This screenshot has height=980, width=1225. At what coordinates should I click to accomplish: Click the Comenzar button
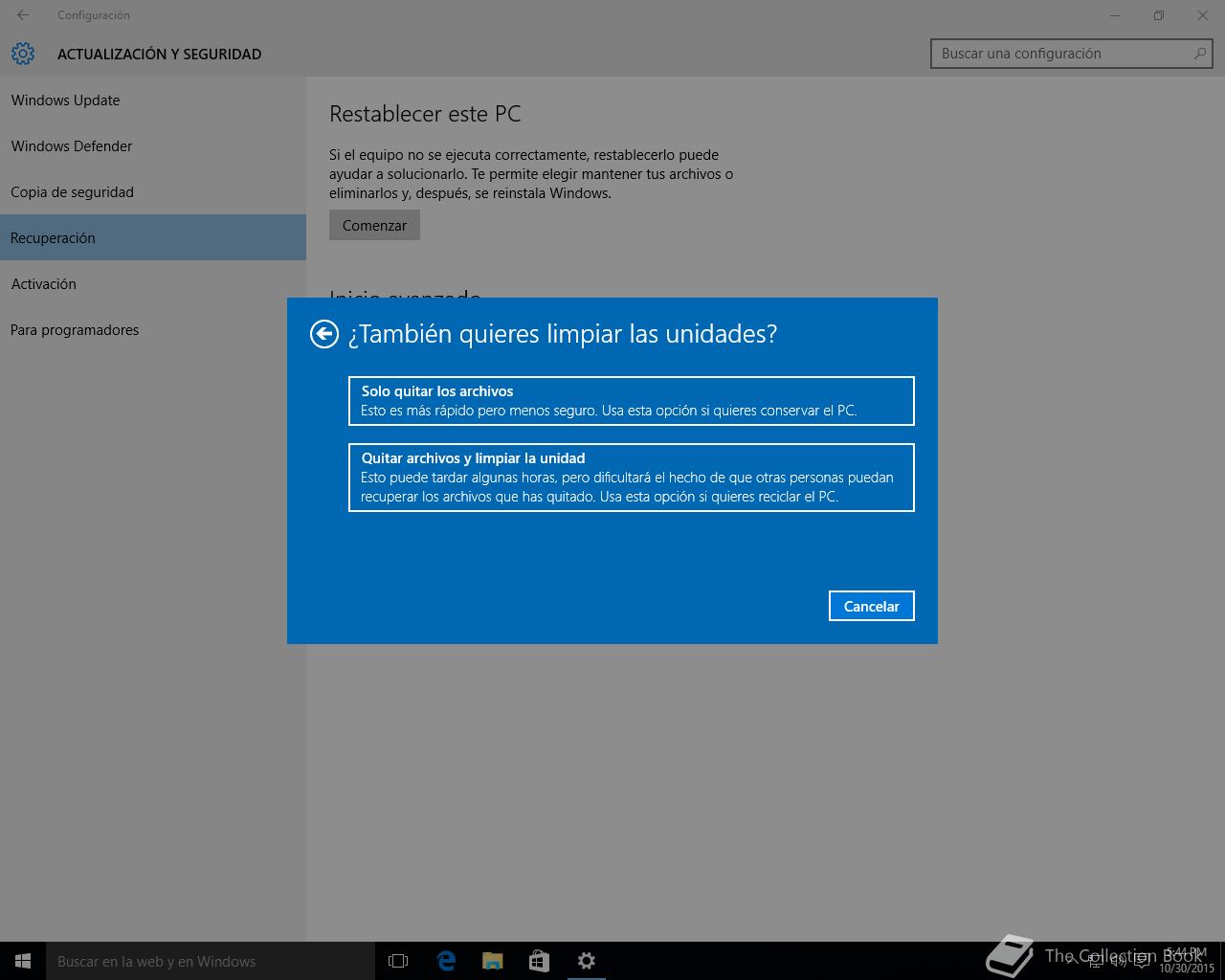(x=374, y=226)
